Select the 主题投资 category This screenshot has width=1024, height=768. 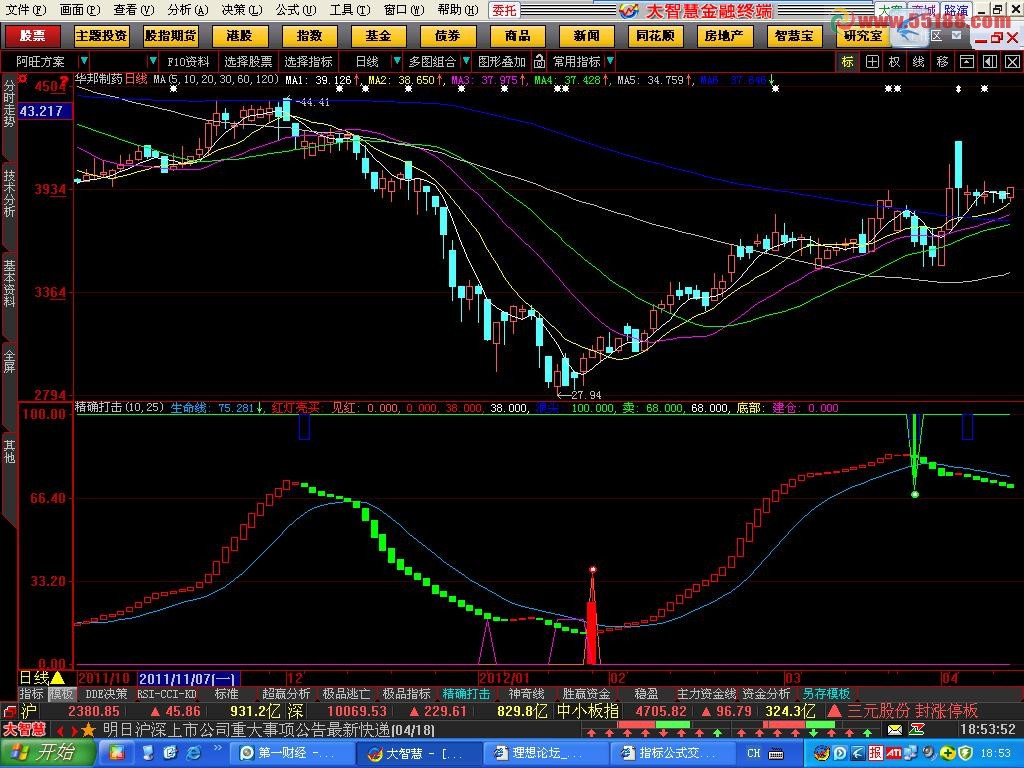pyautogui.click(x=101, y=36)
